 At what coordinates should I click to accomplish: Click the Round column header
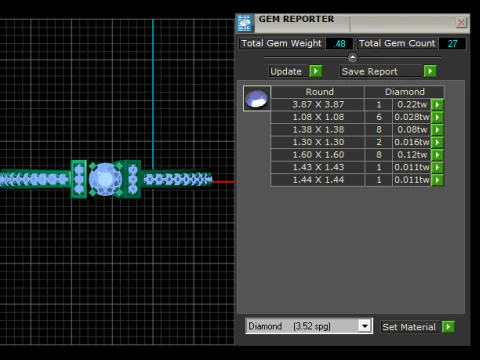(318, 92)
